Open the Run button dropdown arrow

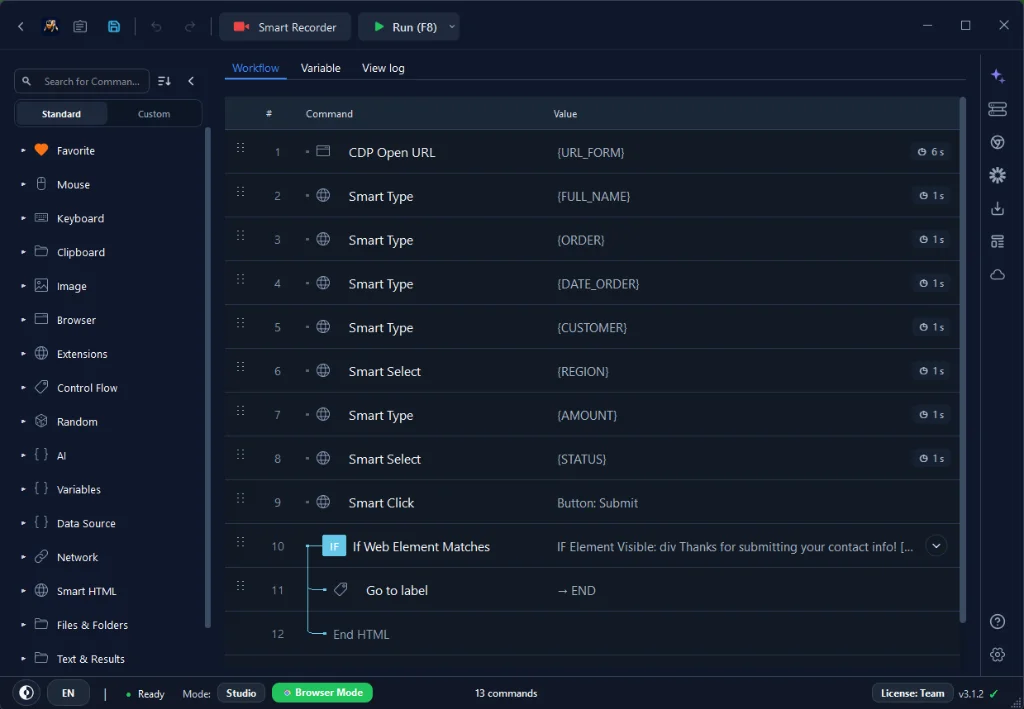[451, 27]
